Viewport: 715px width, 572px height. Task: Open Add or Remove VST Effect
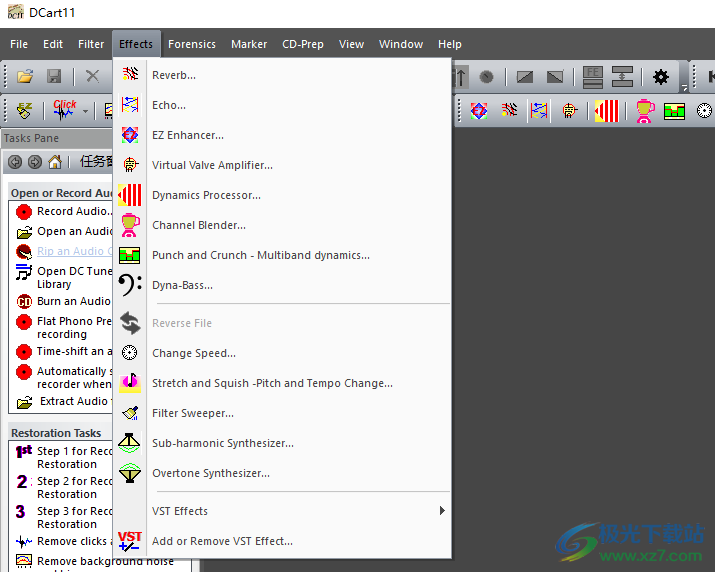[x=222, y=541]
